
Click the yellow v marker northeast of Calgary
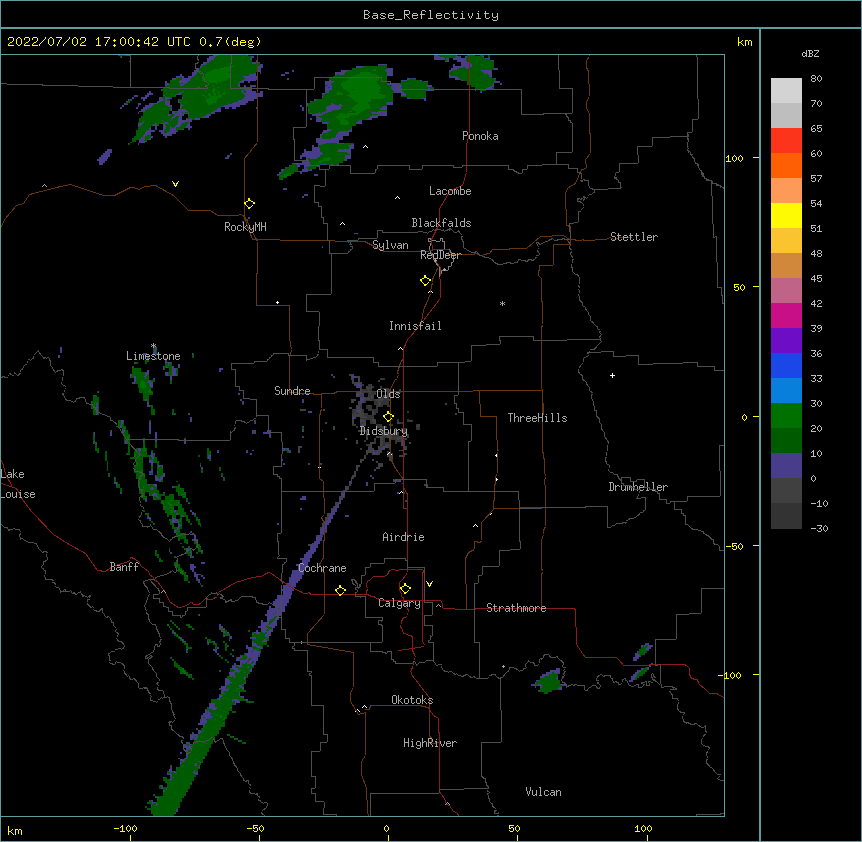pyautogui.click(x=429, y=584)
